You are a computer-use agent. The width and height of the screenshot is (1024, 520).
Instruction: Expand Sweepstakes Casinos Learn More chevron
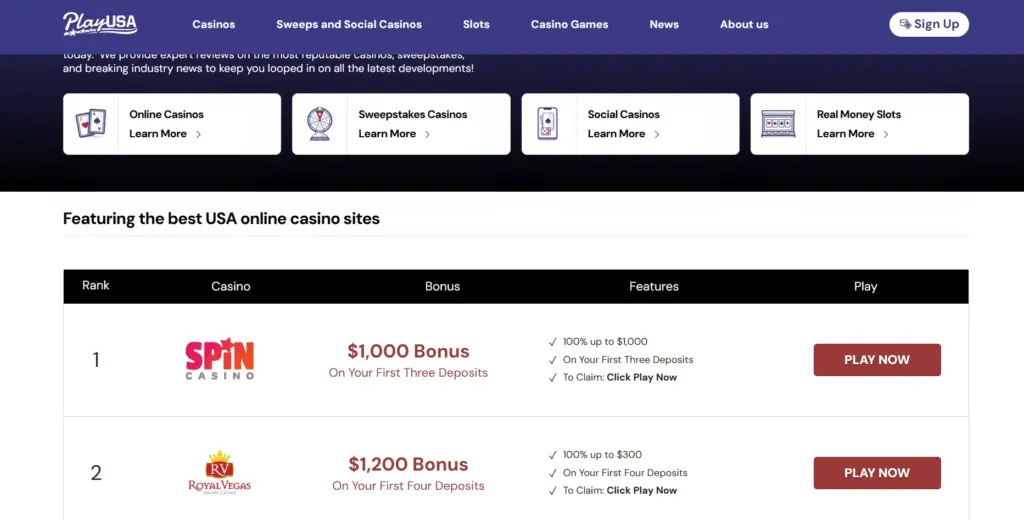pyautogui.click(x=428, y=134)
